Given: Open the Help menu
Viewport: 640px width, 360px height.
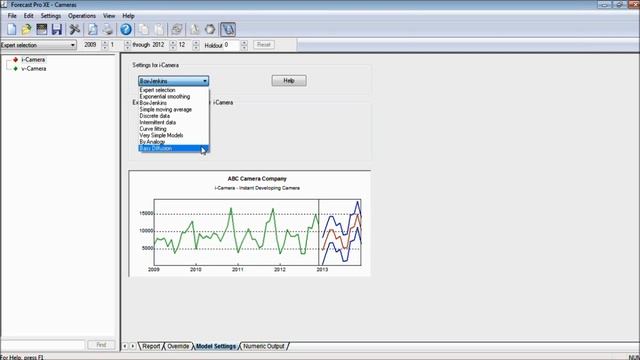Looking at the screenshot, I should 128,16.
